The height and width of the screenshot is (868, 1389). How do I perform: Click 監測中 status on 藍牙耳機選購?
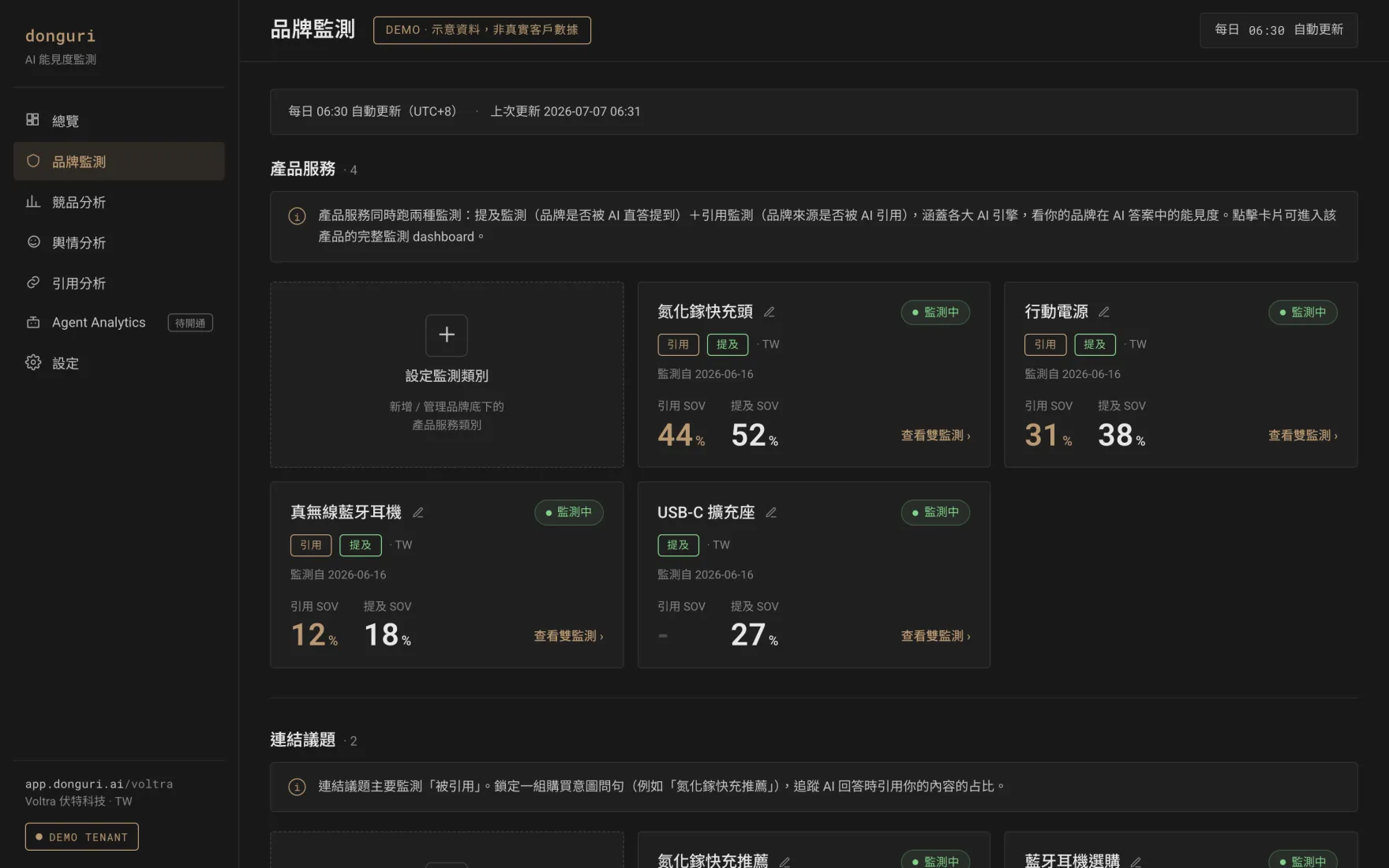[1302, 860]
